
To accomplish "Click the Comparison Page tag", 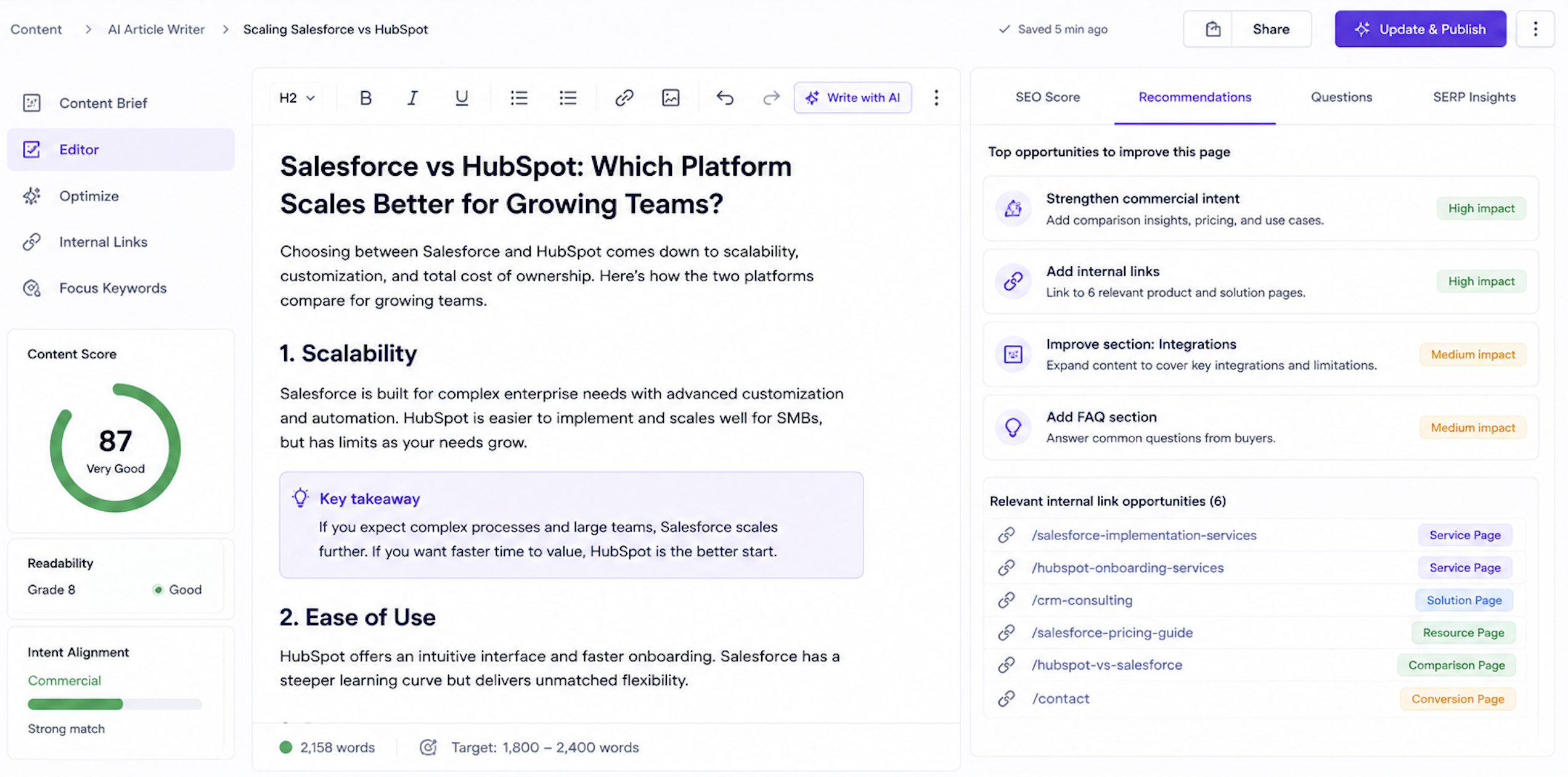I will (x=1456, y=665).
